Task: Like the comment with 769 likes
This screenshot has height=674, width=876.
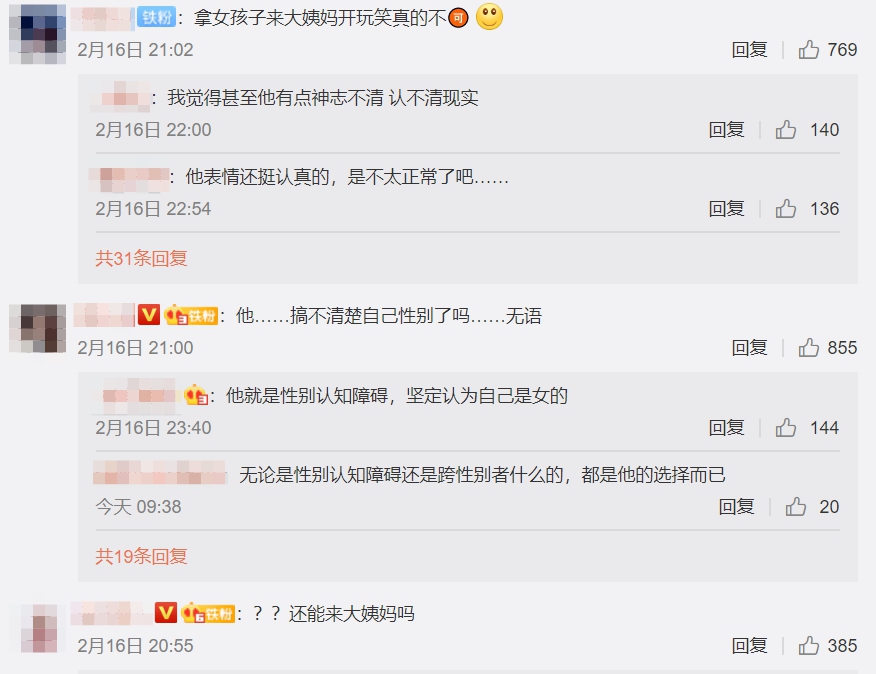Action: [808, 50]
